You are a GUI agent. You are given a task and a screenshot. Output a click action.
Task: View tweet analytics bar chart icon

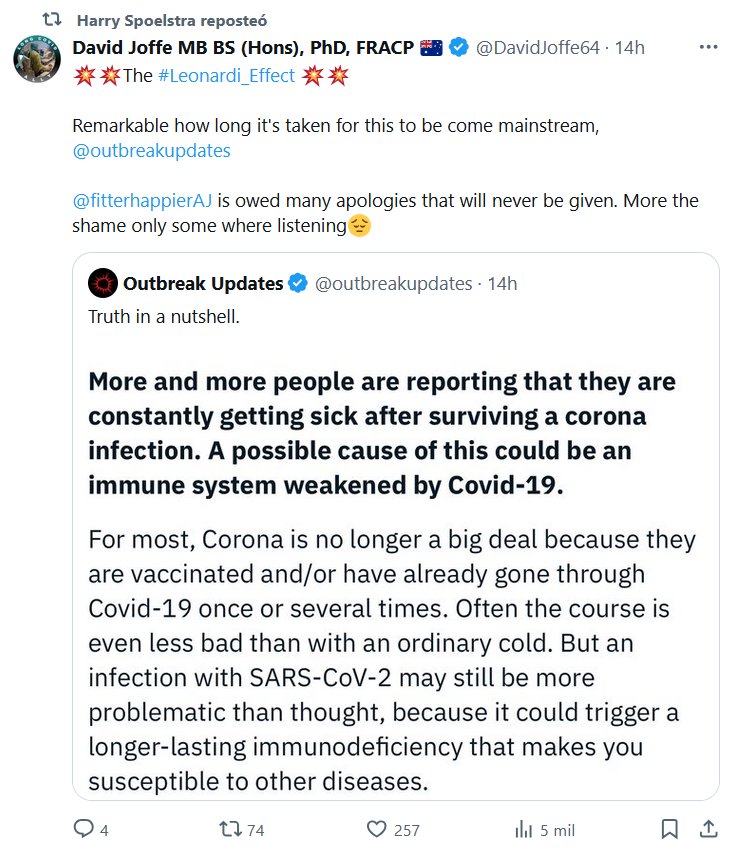click(522, 829)
